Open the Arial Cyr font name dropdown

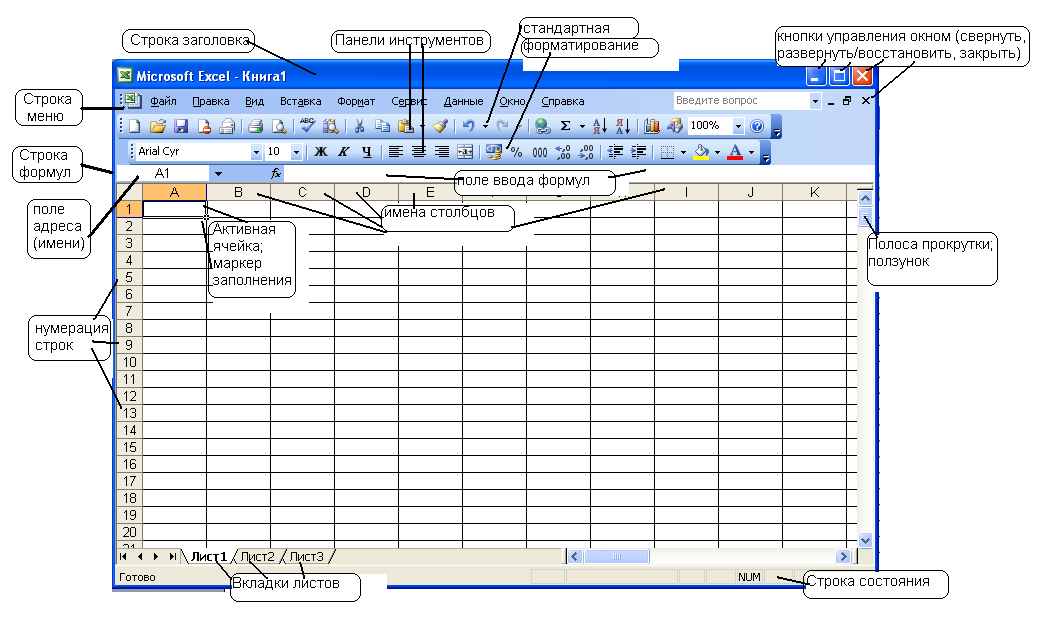point(256,153)
